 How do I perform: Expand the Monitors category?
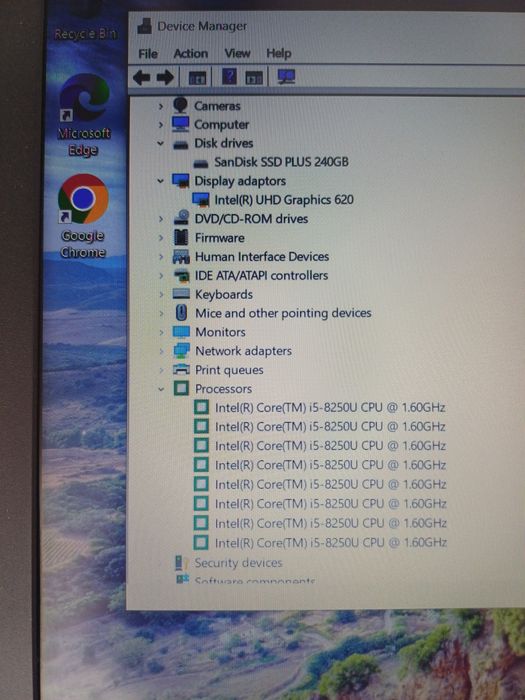[161, 332]
